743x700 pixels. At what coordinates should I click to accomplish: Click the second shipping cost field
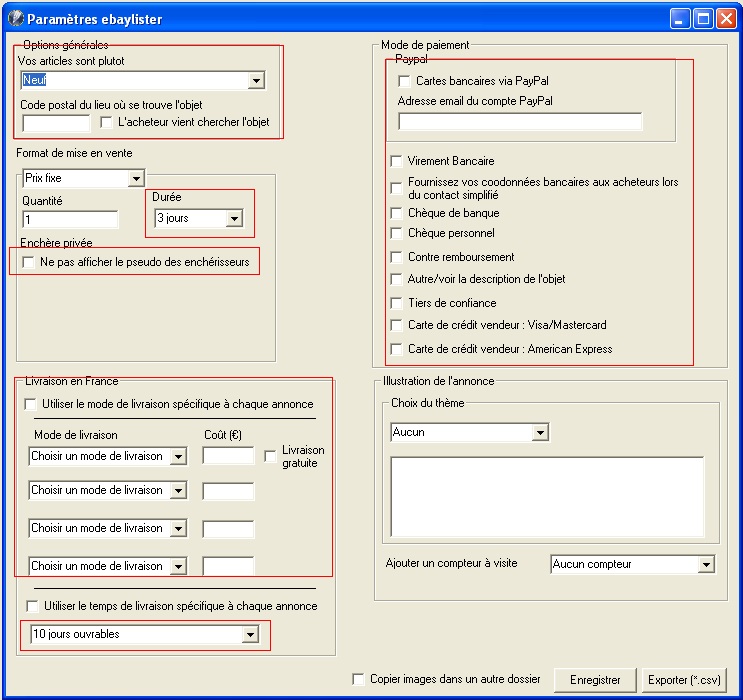228,491
